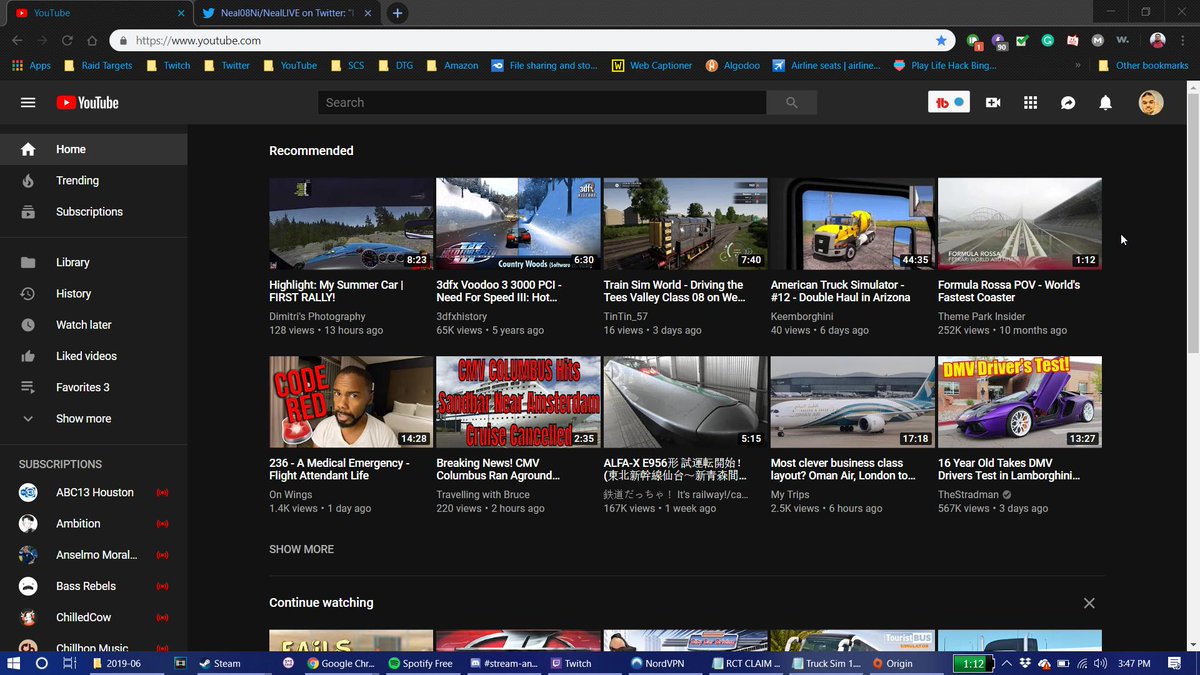Image resolution: width=1200 pixels, height=675 pixels.
Task: Open Oman Air business class video title
Action: tap(843, 469)
